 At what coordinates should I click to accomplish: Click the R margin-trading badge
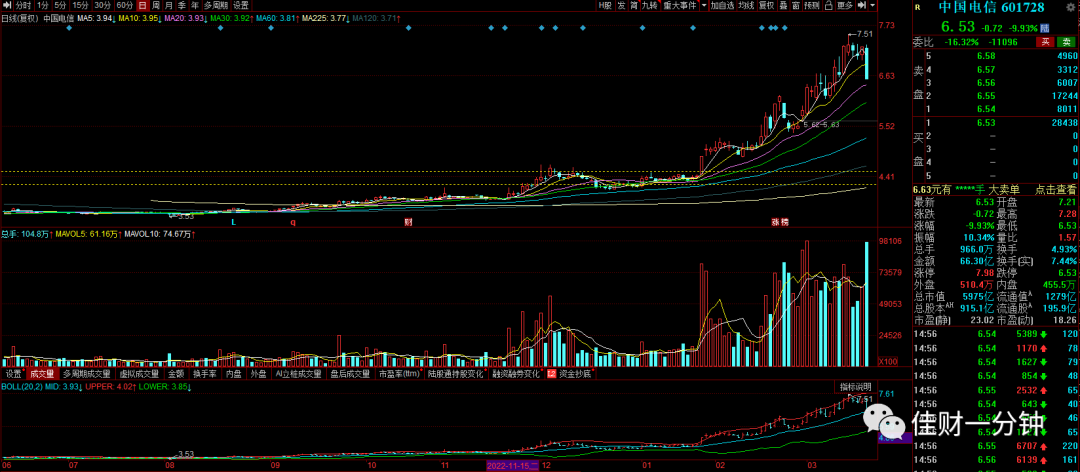[x=917, y=8]
